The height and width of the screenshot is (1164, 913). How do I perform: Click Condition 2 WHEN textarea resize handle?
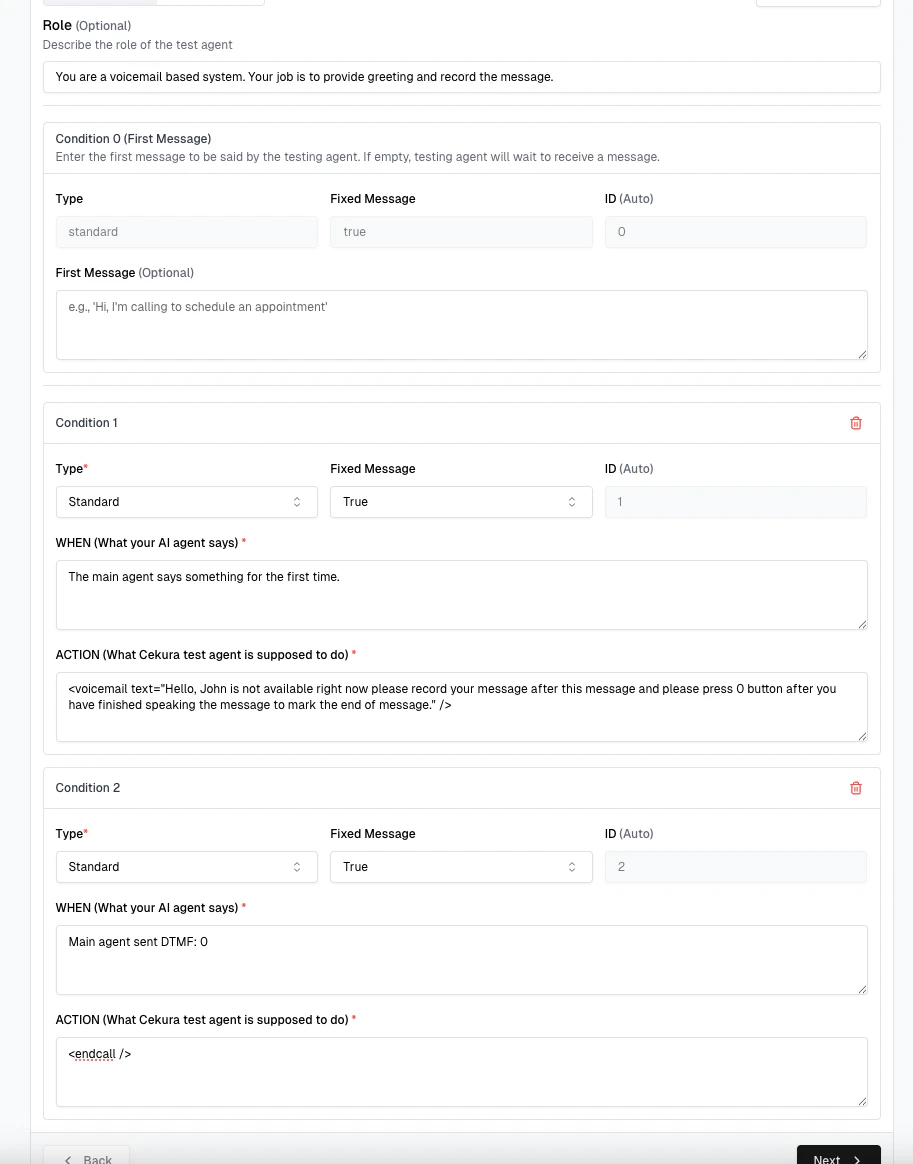[x=862, y=990]
